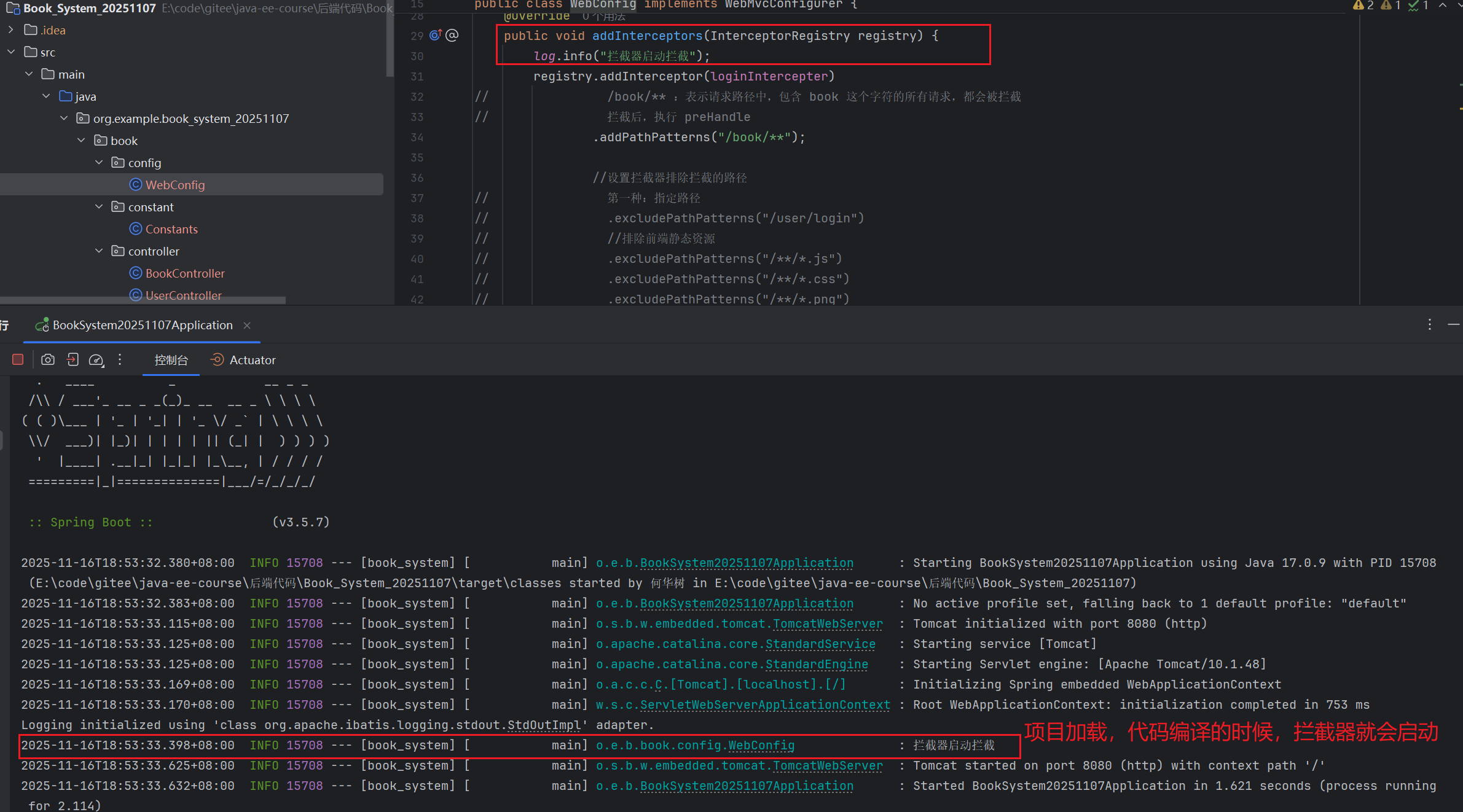Click the exit application arrow icon
Screen dimensions: 1463x812
coord(73,360)
